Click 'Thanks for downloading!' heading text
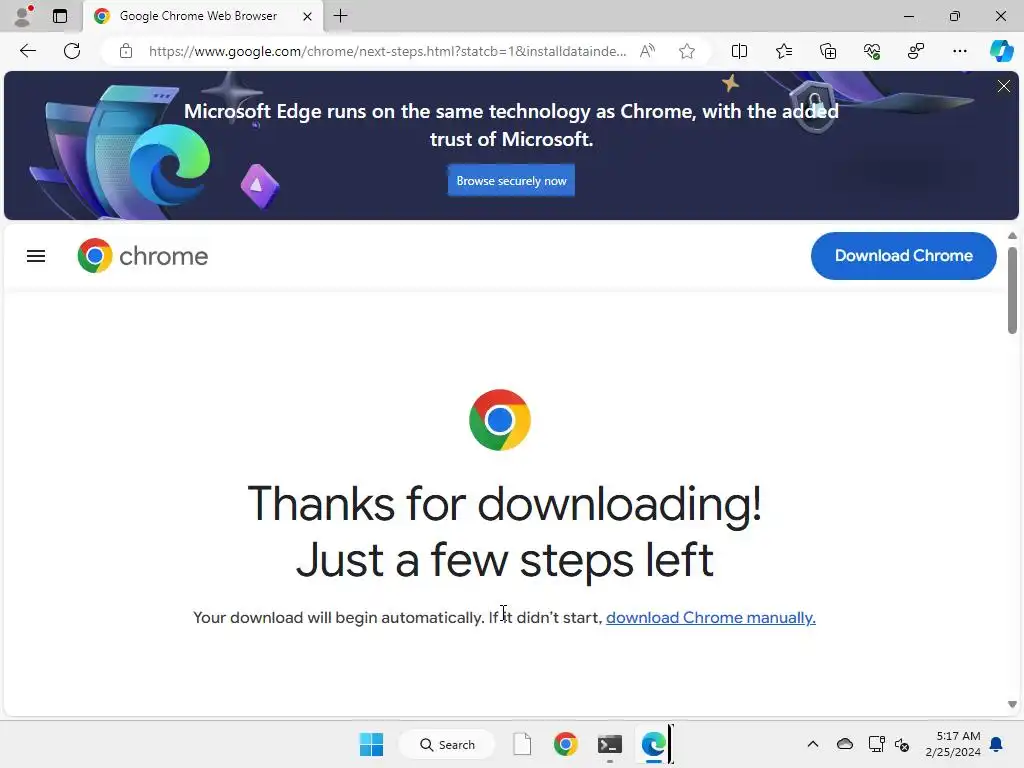1024x768 pixels. [504, 504]
